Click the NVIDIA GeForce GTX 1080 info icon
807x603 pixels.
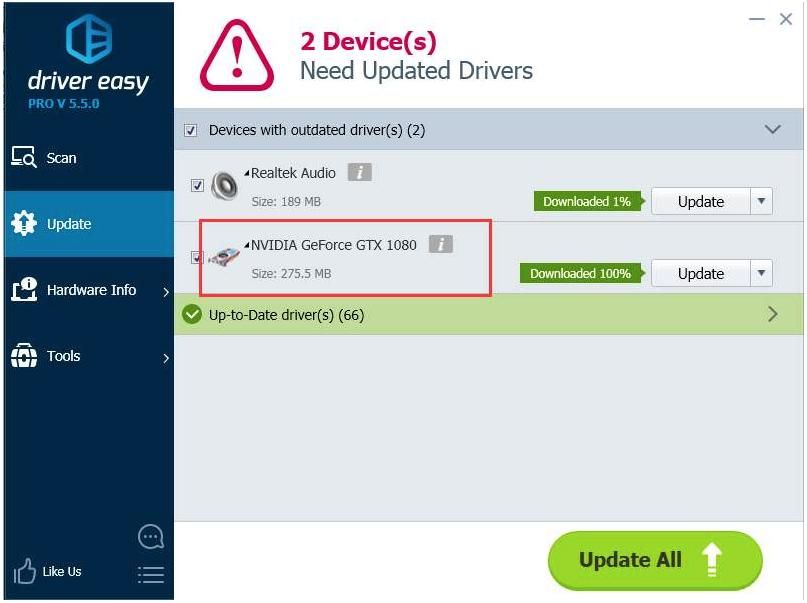pyautogui.click(x=441, y=244)
